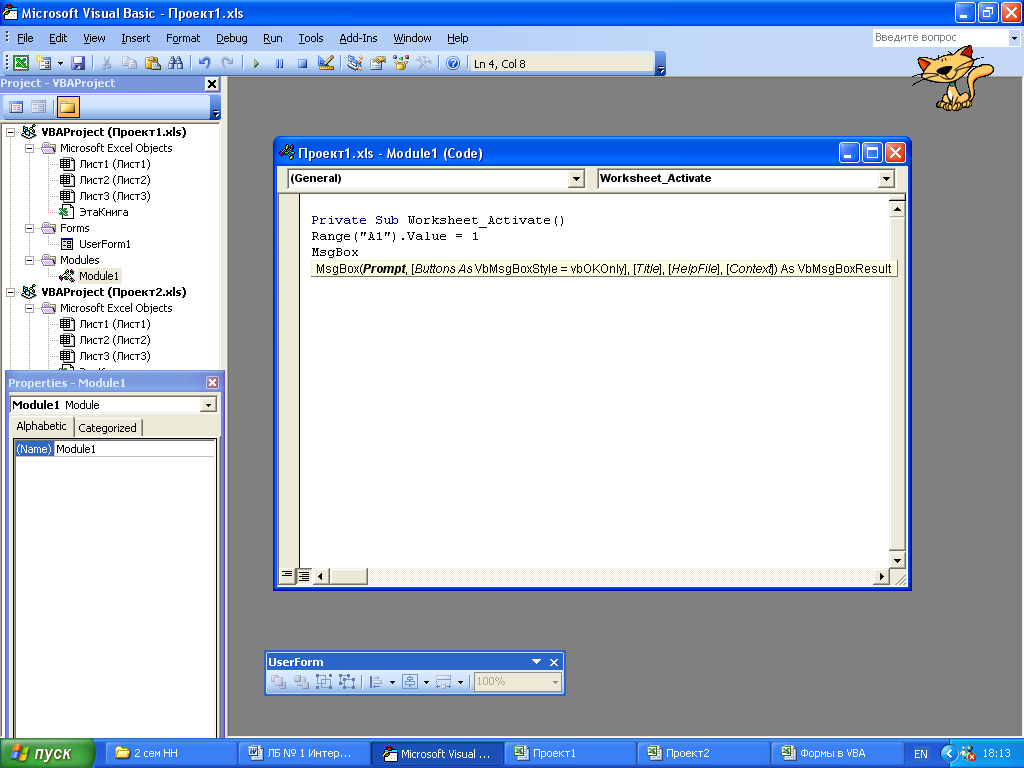Screen dimensions: 1024x768
Task: Click Bring To Front icon on UserForm toolbar
Action: (278, 682)
